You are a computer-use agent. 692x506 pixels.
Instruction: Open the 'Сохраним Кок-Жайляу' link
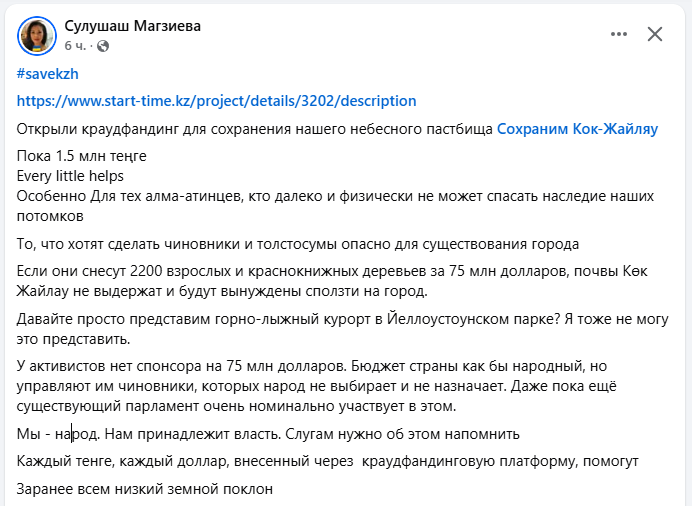[577, 129]
